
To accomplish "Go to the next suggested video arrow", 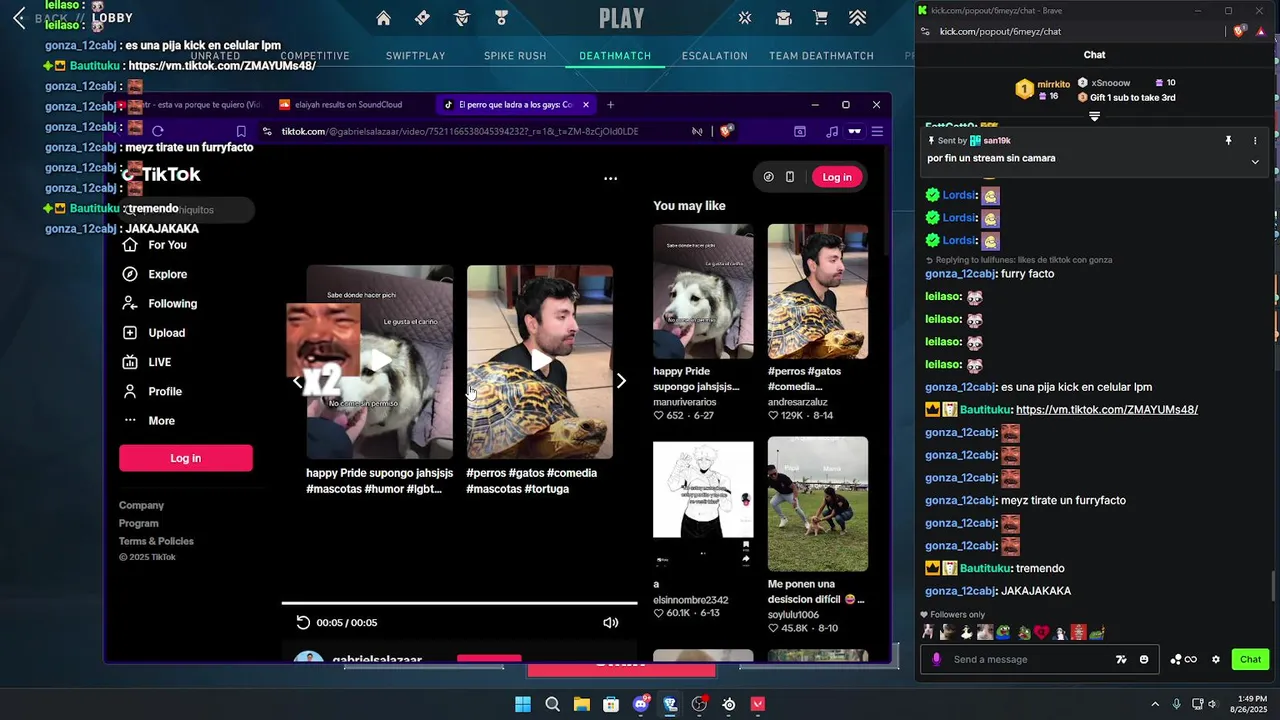I will tap(621, 381).
